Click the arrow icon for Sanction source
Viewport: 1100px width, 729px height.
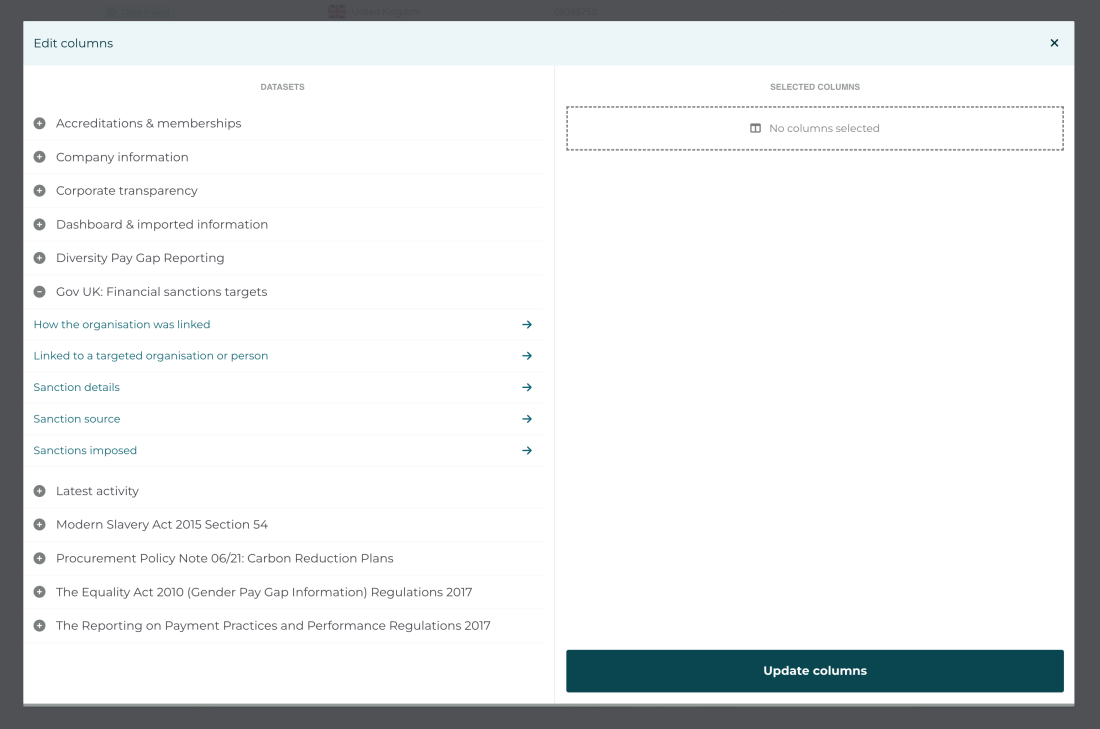(527, 419)
